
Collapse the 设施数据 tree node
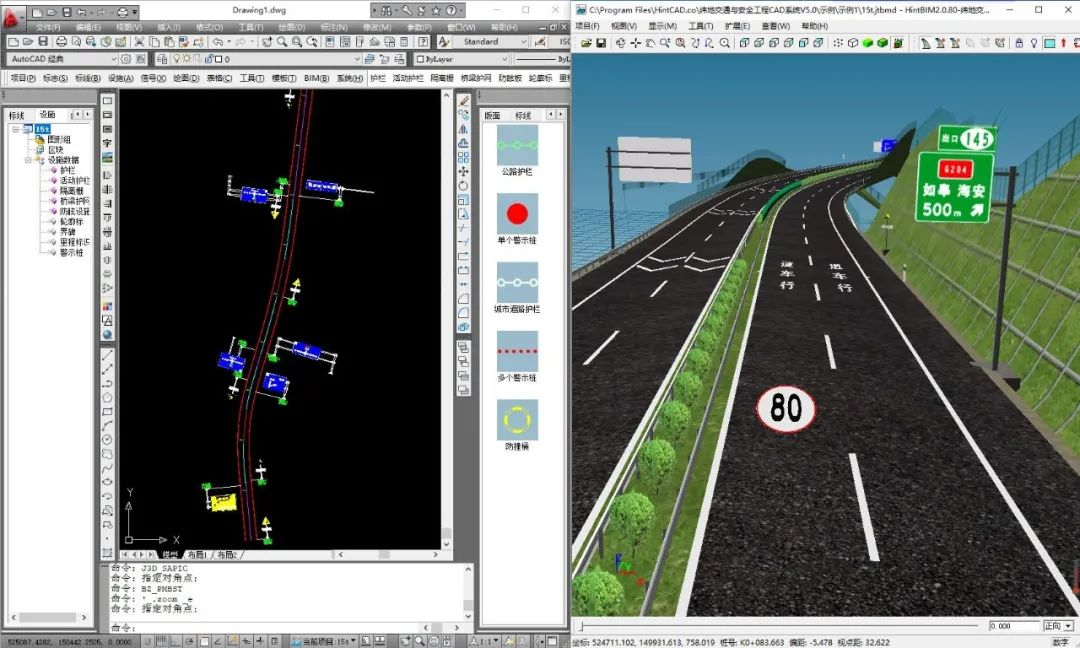[x=28, y=160]
